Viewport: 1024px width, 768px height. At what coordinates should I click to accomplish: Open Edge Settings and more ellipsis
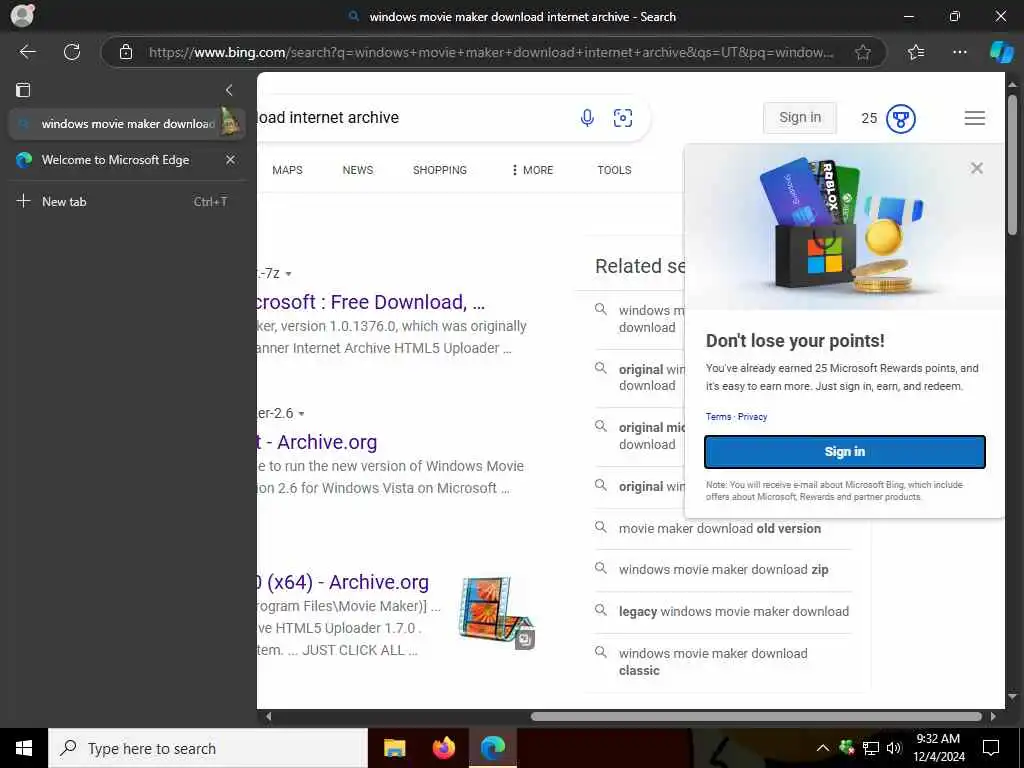tap(959, 52)
